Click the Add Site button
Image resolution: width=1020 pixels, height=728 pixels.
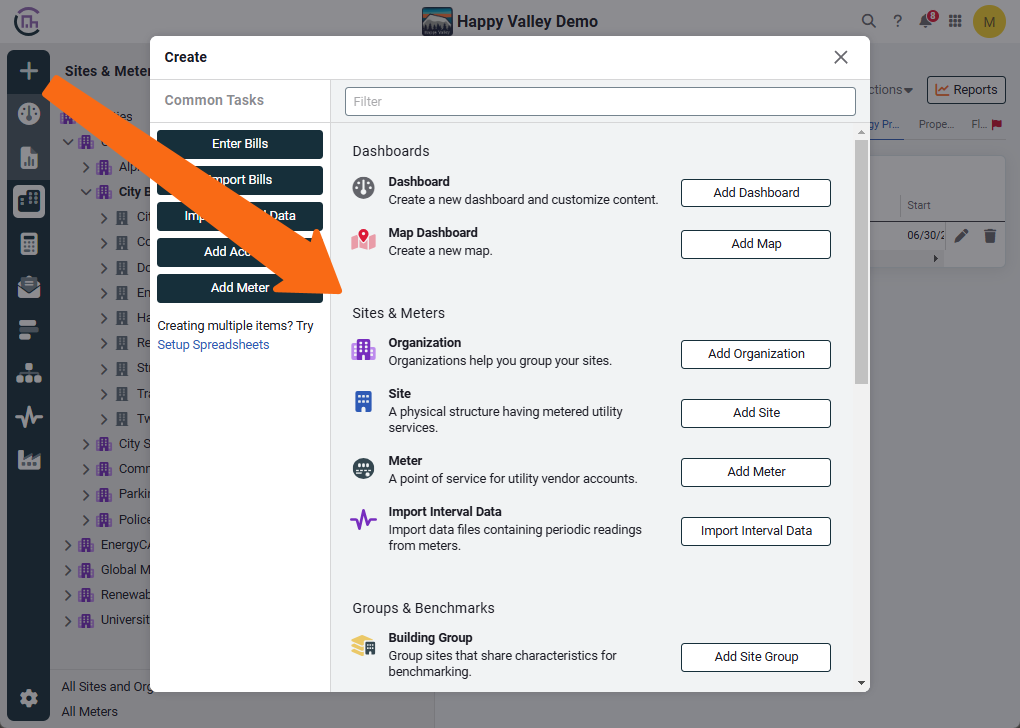coord(756,413)
